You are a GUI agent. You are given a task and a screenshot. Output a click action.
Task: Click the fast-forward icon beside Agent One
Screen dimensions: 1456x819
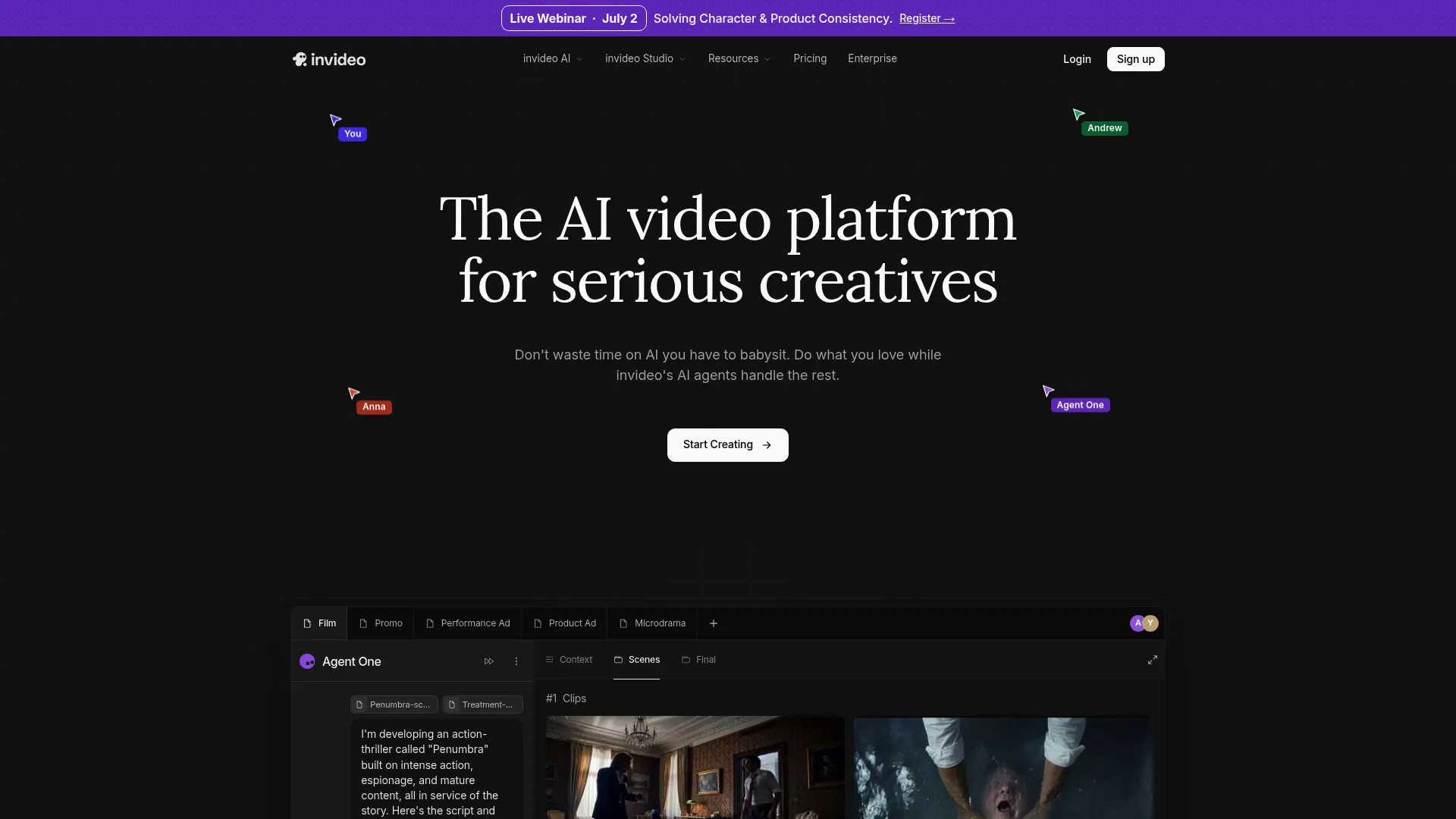489,661
